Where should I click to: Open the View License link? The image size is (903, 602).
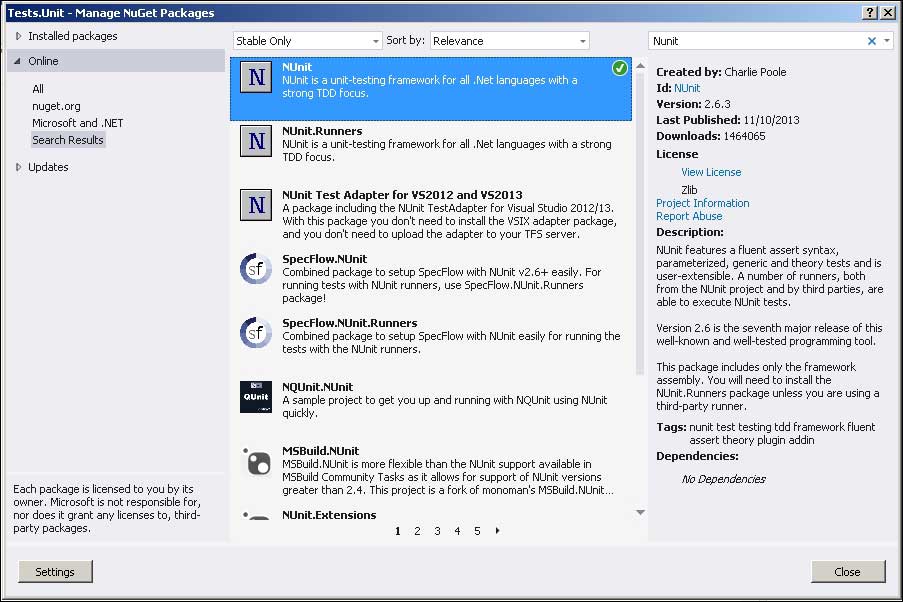711,172
